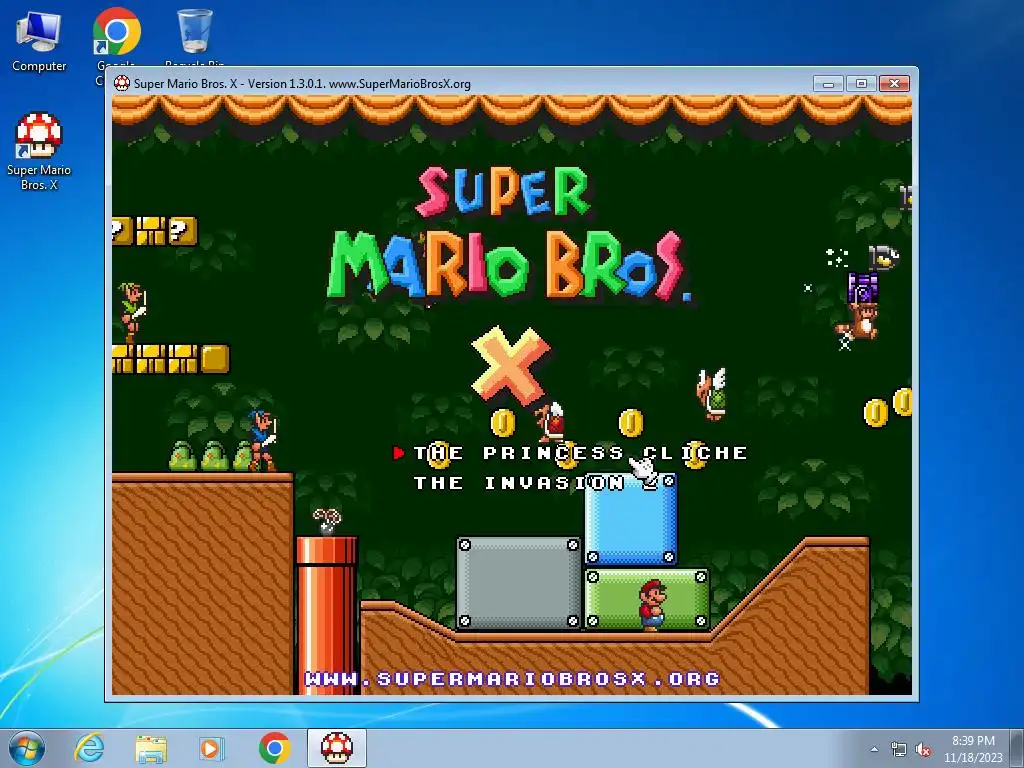Click the Super Mario Bros. X taskbar button
Viewport: 1024px width, 768px height.
(337, 748)
